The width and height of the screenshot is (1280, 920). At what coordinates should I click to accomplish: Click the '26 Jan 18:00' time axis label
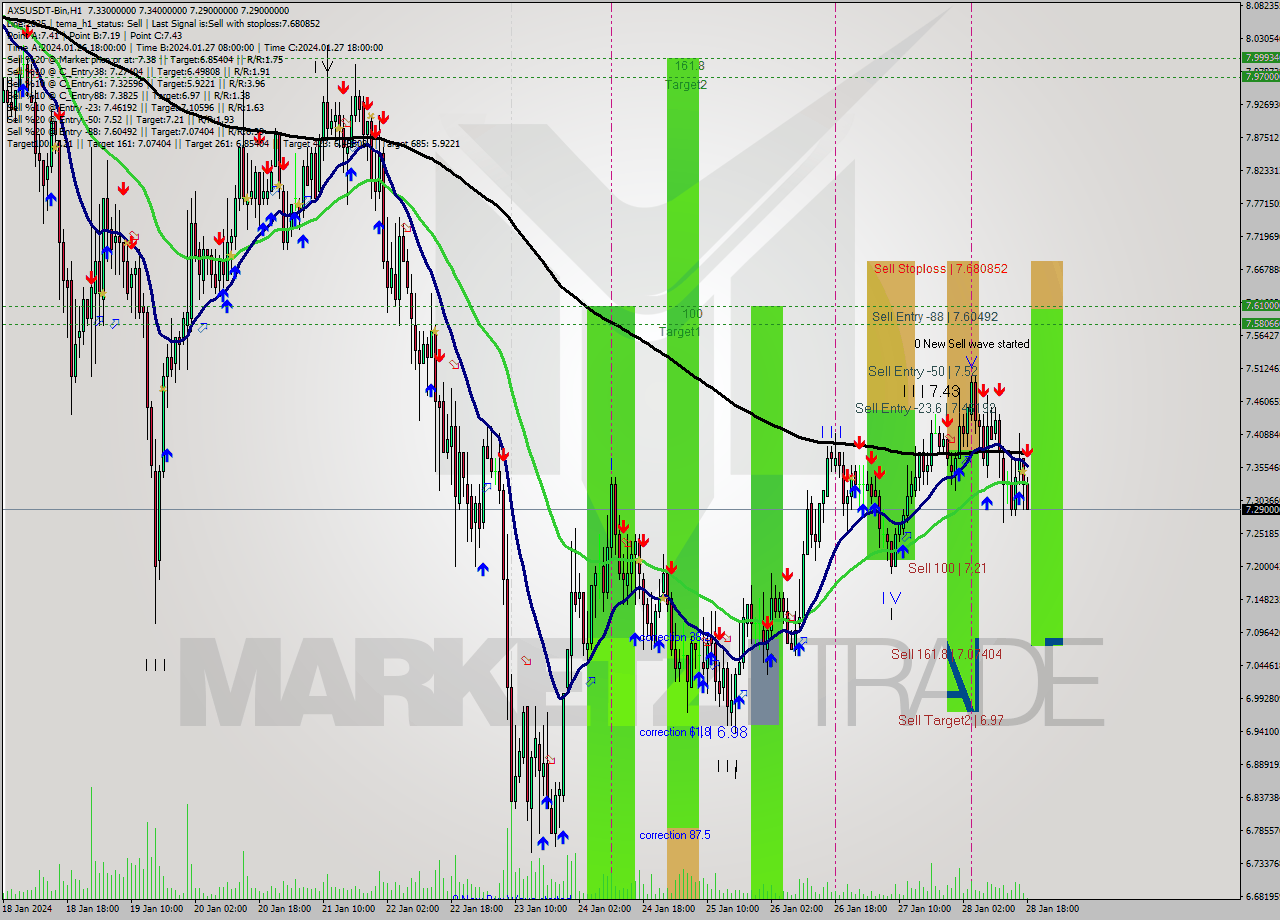click(861, 909)
